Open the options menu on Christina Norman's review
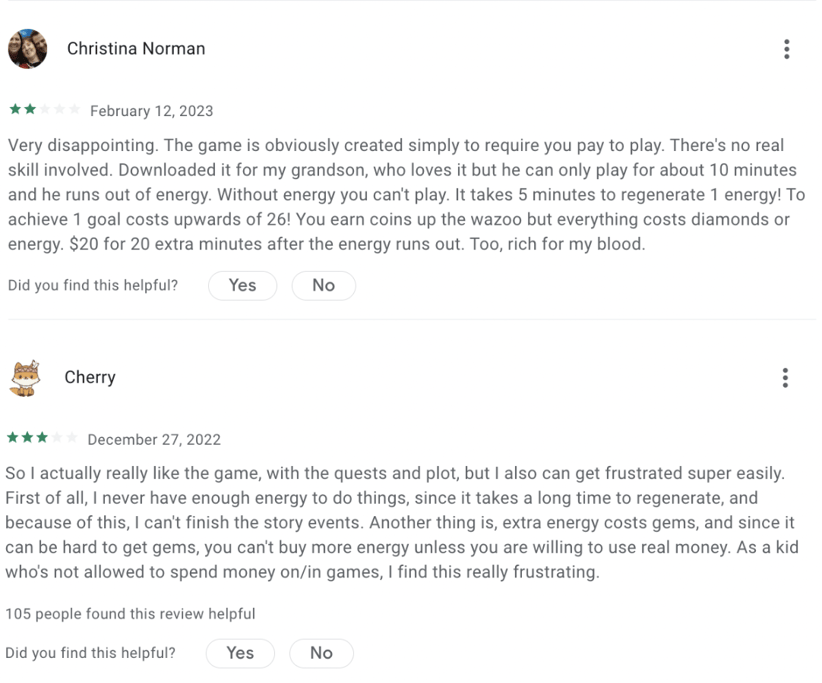Viewport: 822px width, 683px height. [787, 49]
